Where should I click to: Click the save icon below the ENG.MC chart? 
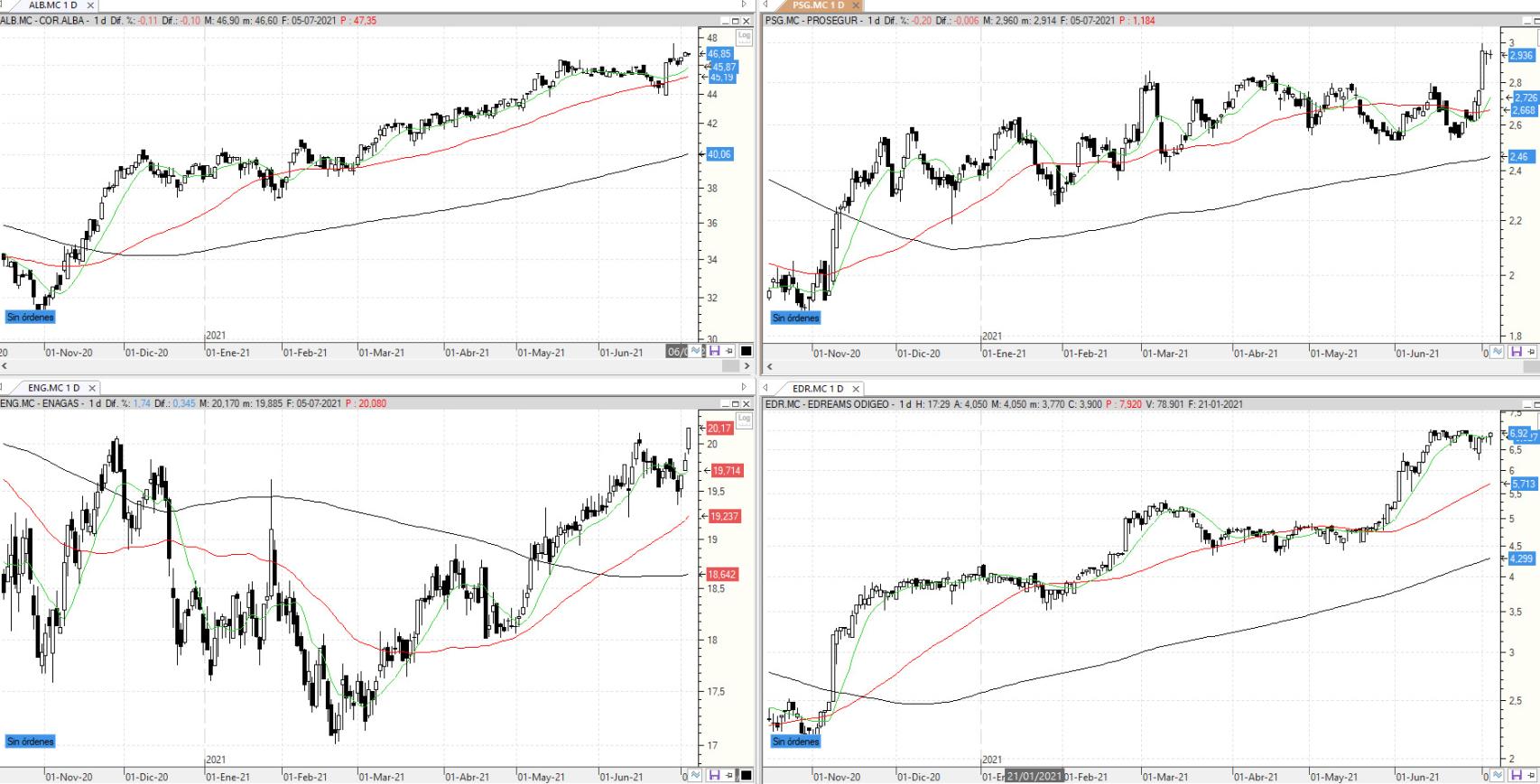(714, 774)
